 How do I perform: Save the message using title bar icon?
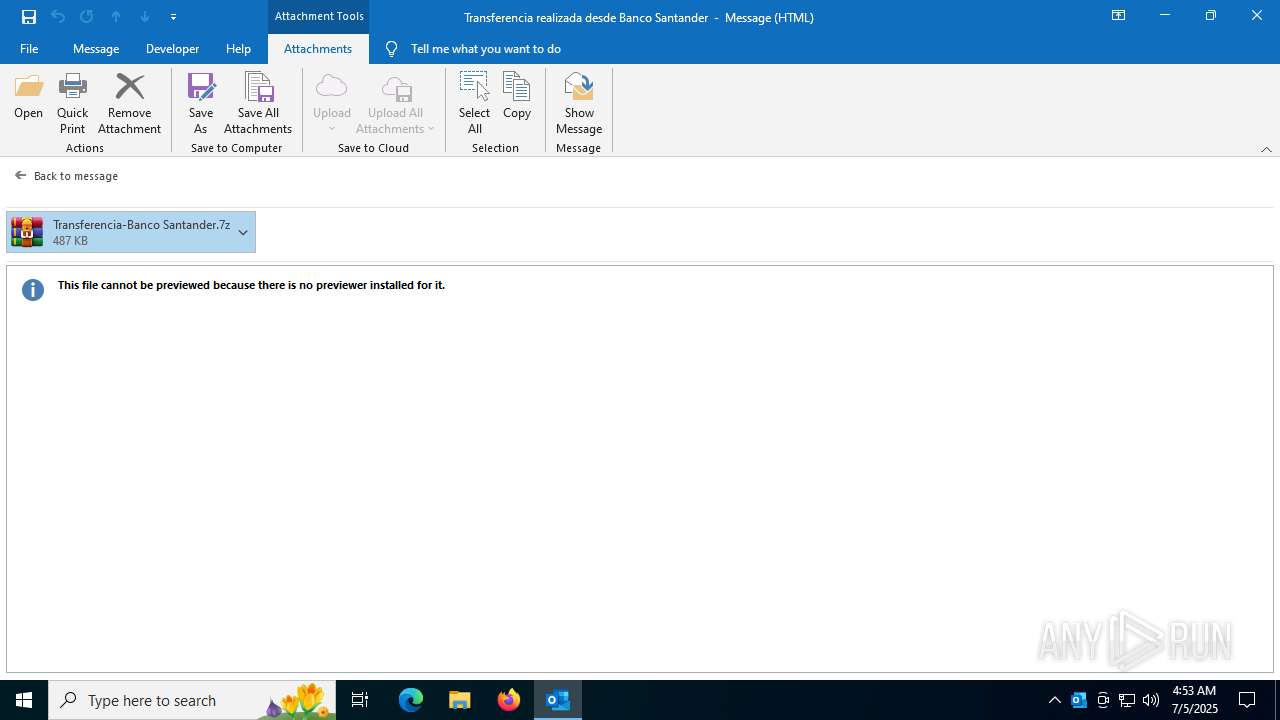(29, 17)
